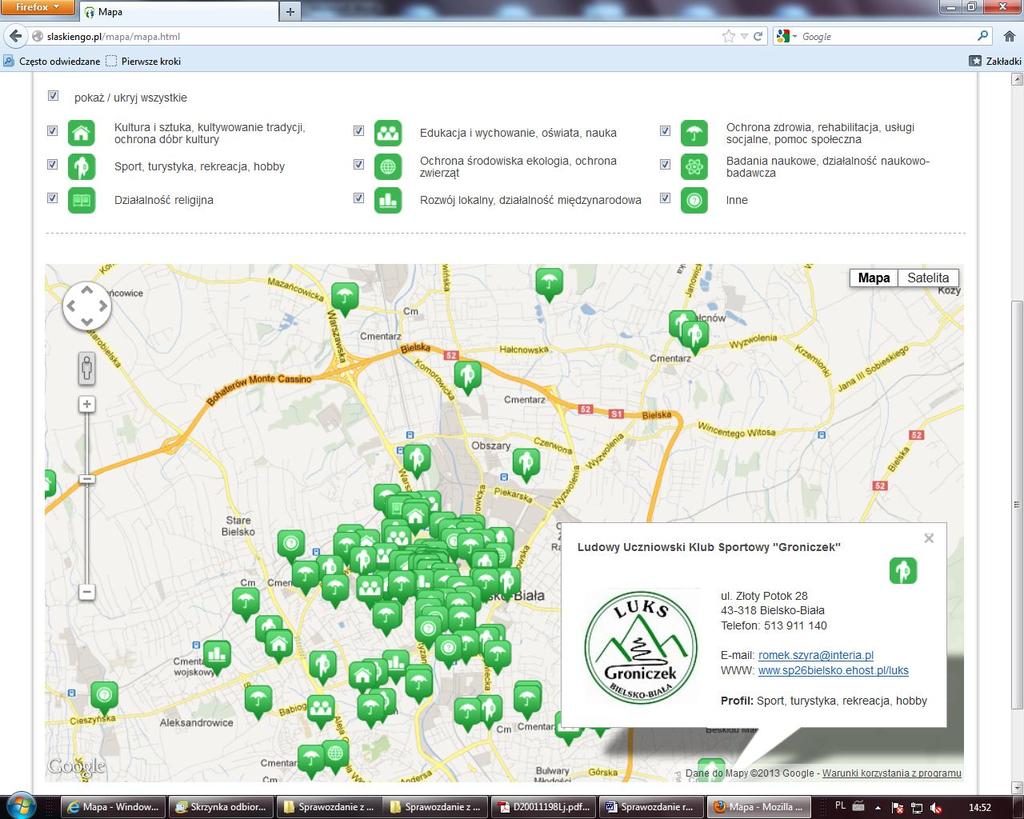This screenshot has height=819, width=1024.
Task: Bookmark this page with the star icon
Action: coord(729,37)
